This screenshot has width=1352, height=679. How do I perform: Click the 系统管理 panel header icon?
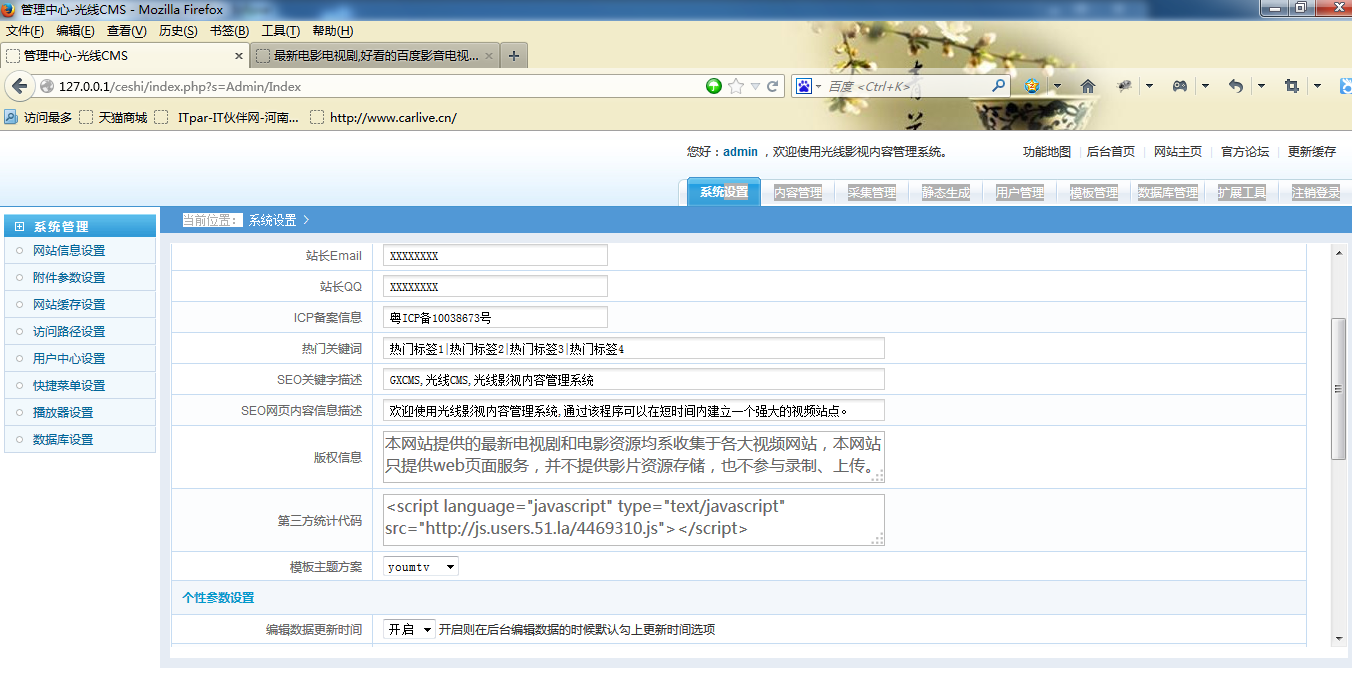19,227
